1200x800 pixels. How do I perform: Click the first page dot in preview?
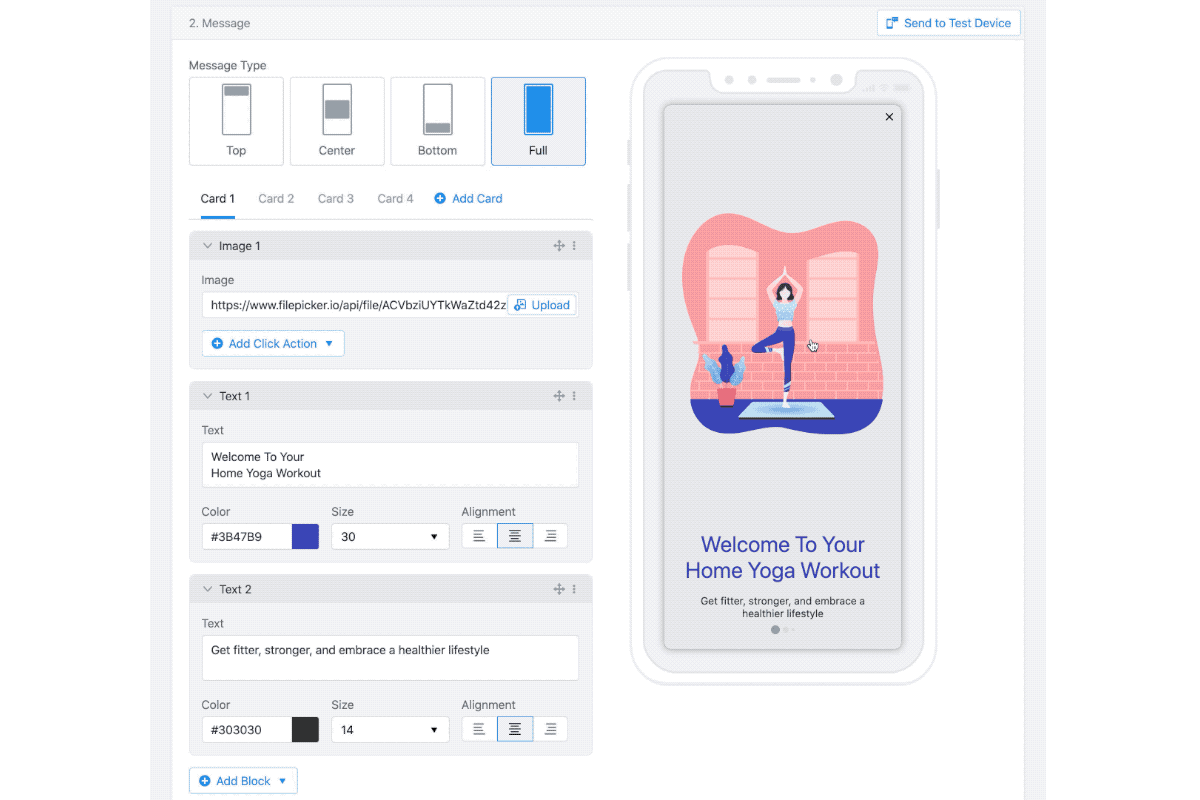tap(775, 630)
